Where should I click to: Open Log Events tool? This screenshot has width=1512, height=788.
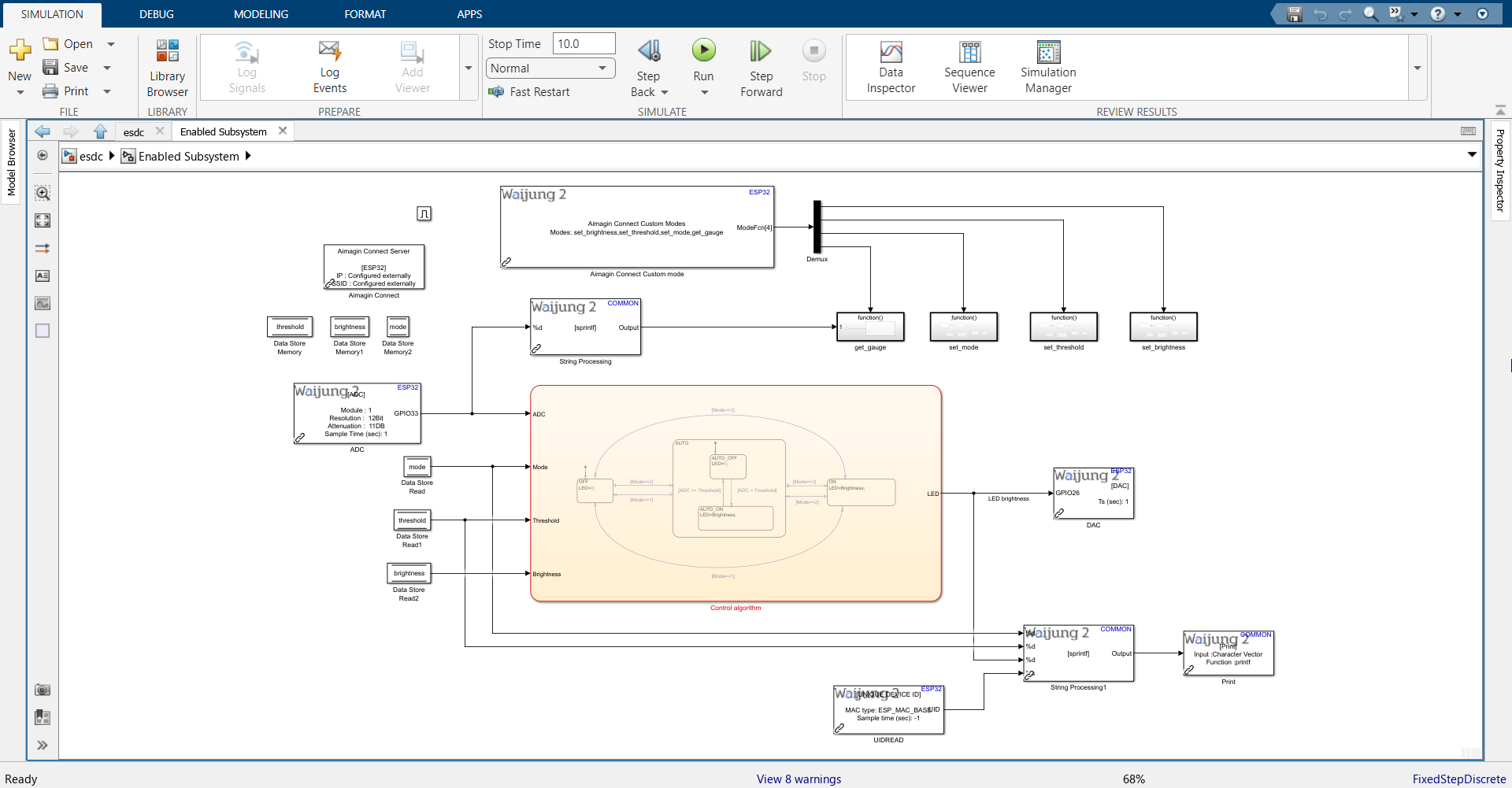pos(329,68)
